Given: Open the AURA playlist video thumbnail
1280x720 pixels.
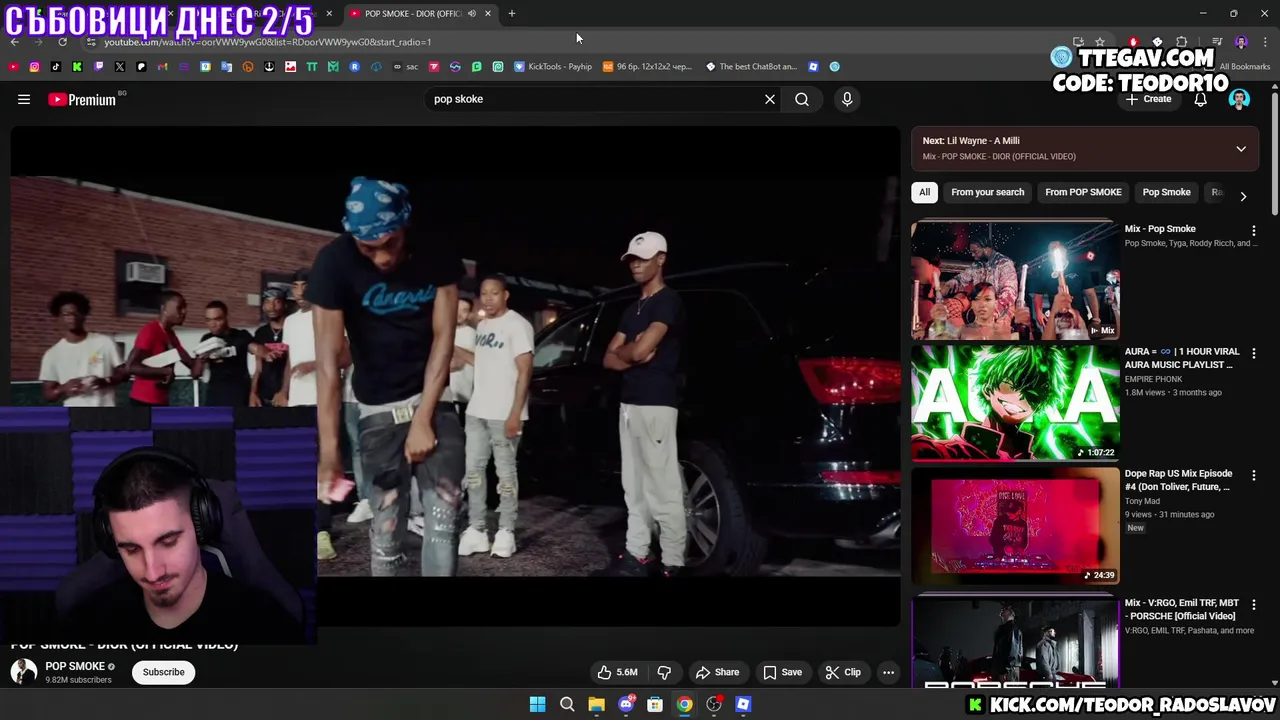Looking at the screenshot, I should tap(1015, 403).
